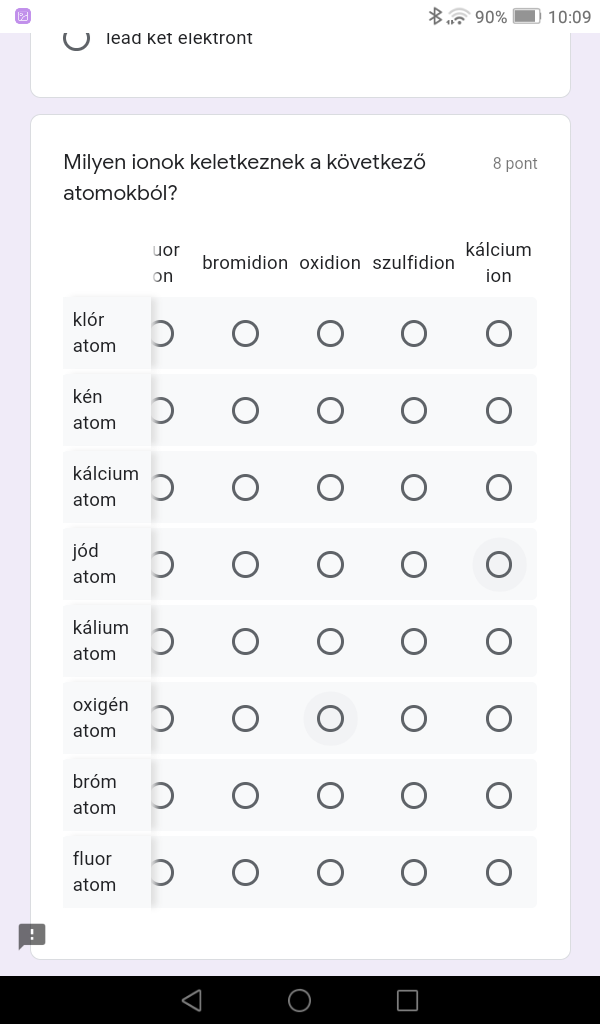Choose kálcium ion in jód atom row
Viewport: 600px width, 1024px height.
click(499, 565)
